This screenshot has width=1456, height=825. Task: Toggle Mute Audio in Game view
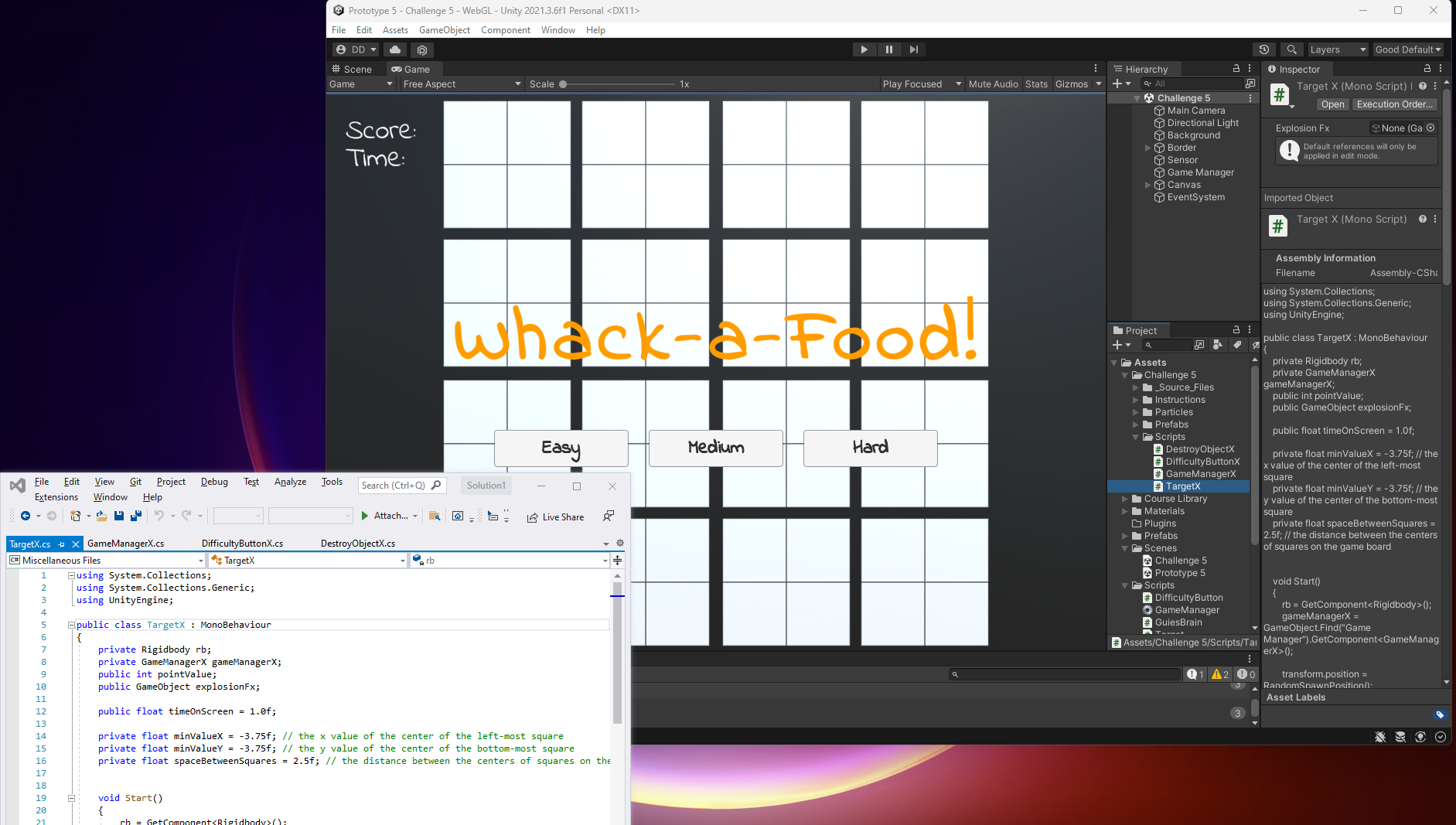pyautogui.click(x=993, y=84)
